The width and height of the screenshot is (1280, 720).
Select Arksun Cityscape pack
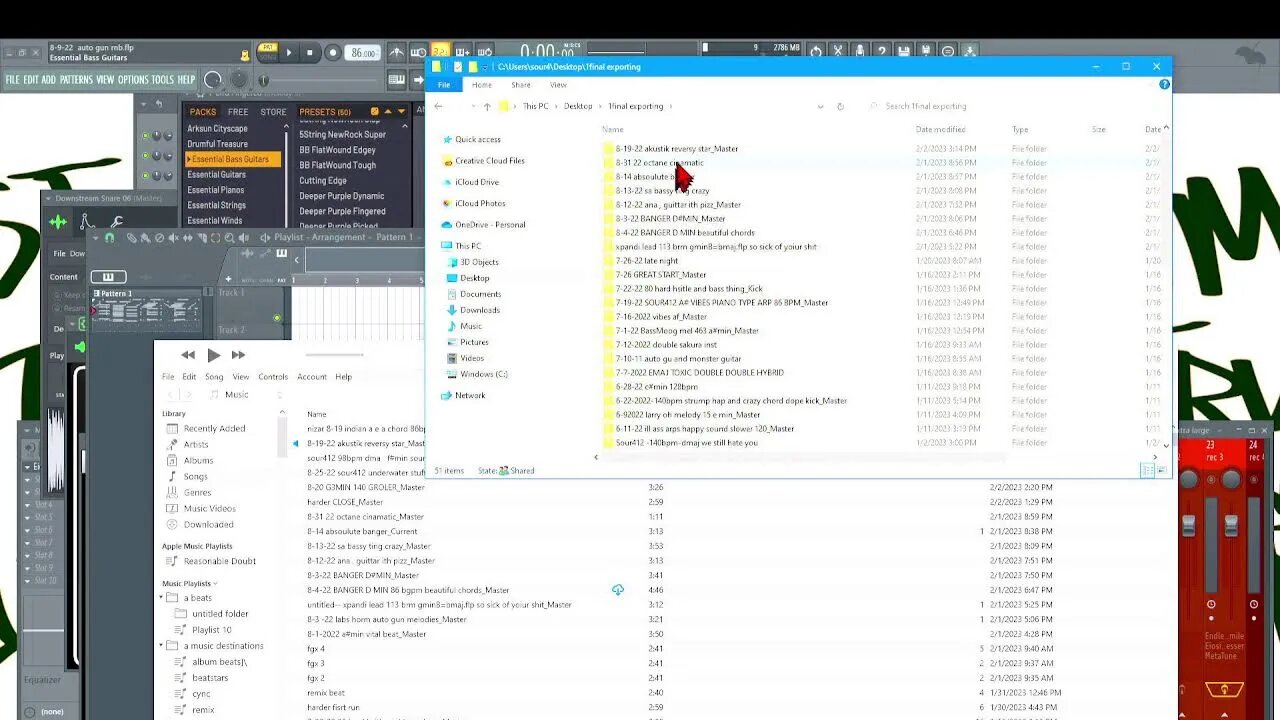pos(217,129)
